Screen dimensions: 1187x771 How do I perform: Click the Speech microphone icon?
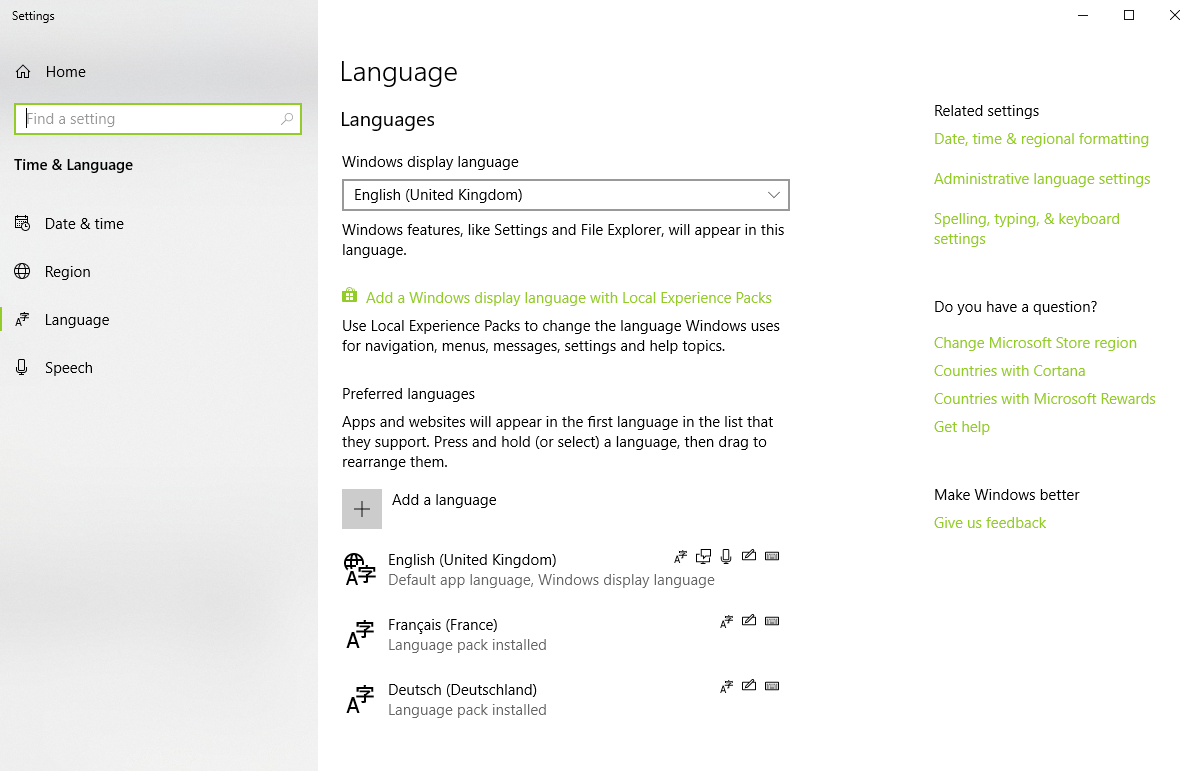pyautogui.click(x=22, y=367)
